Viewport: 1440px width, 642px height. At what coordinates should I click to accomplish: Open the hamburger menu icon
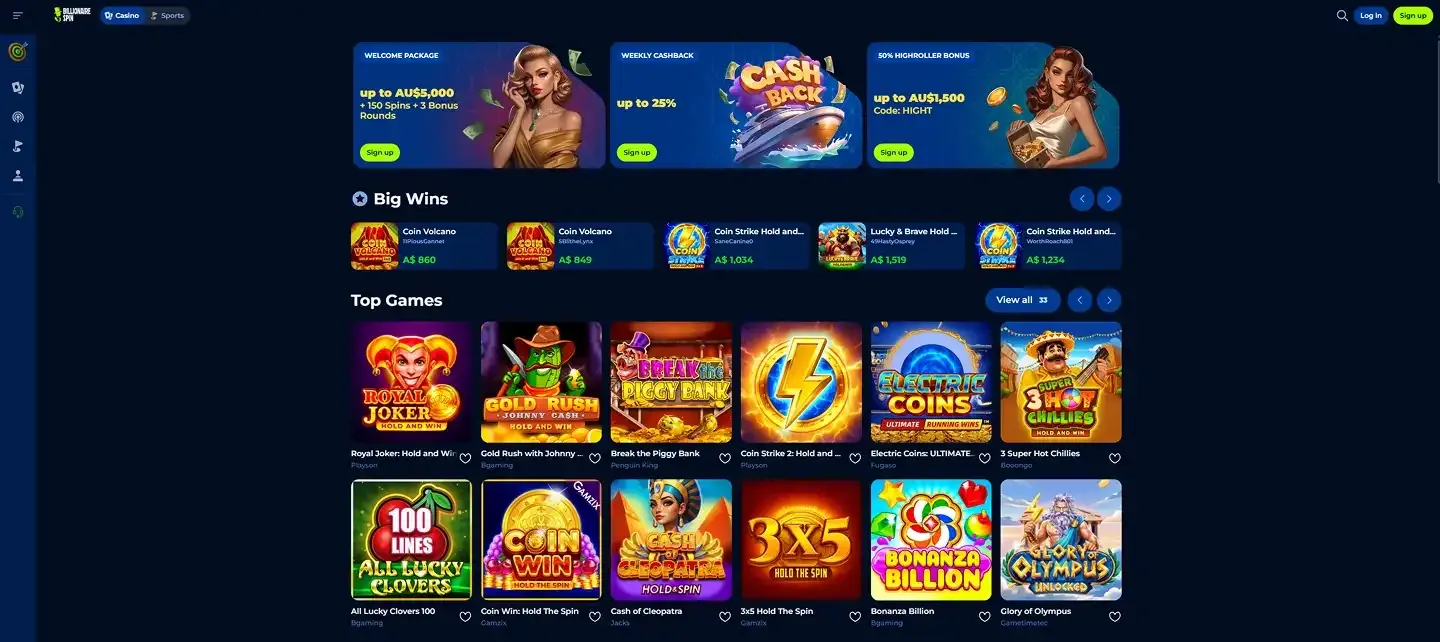click(18, 15)
